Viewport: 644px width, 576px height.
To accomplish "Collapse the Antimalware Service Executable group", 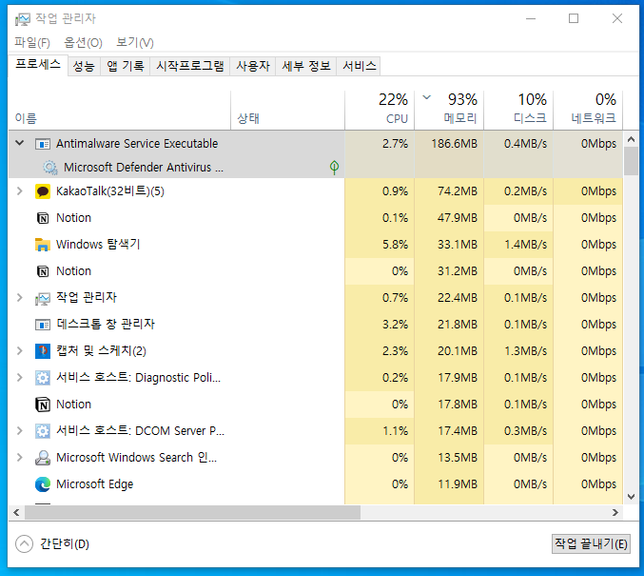I will 19,143.
